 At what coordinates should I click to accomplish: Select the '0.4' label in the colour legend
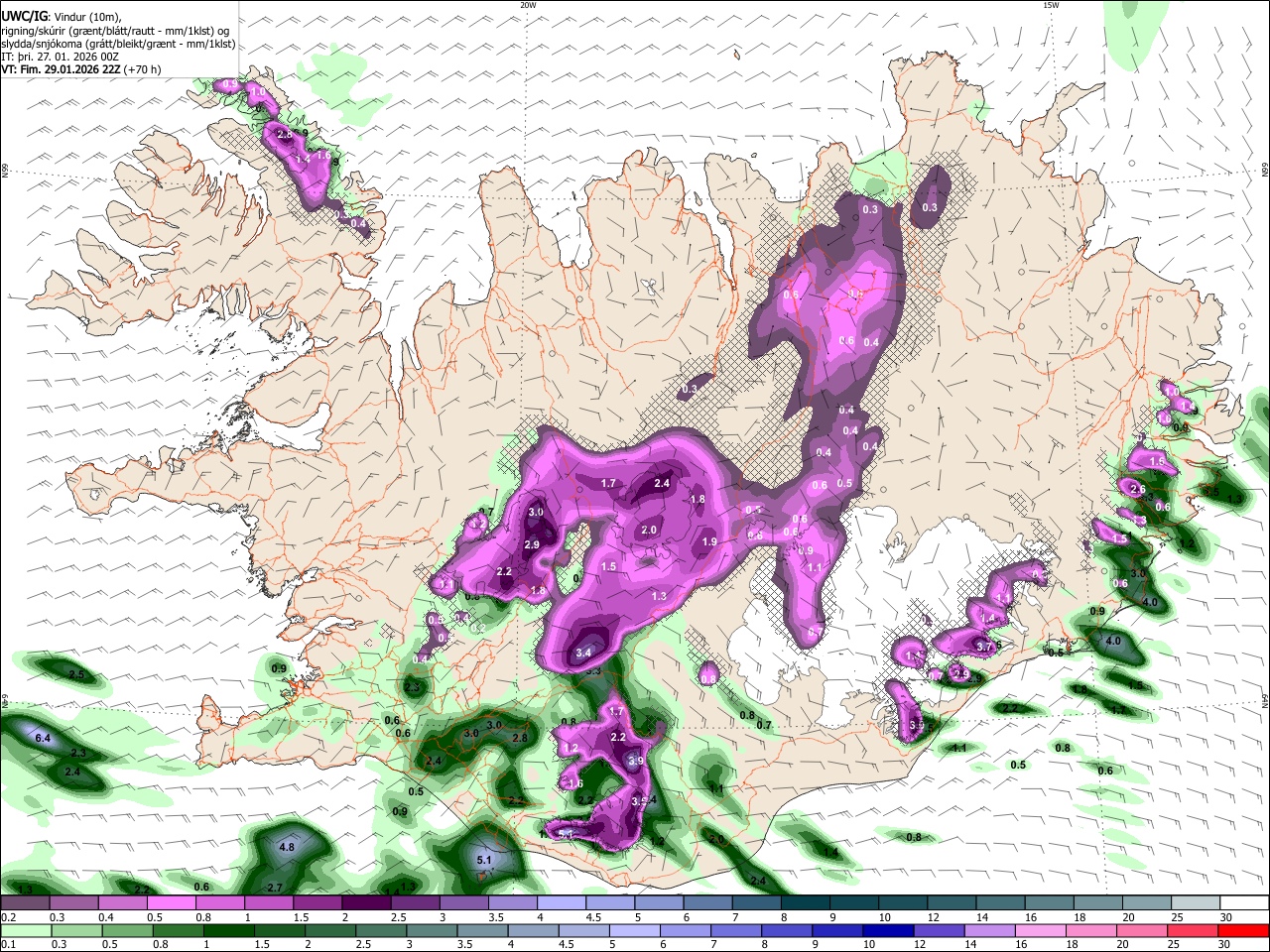(105, 917)
